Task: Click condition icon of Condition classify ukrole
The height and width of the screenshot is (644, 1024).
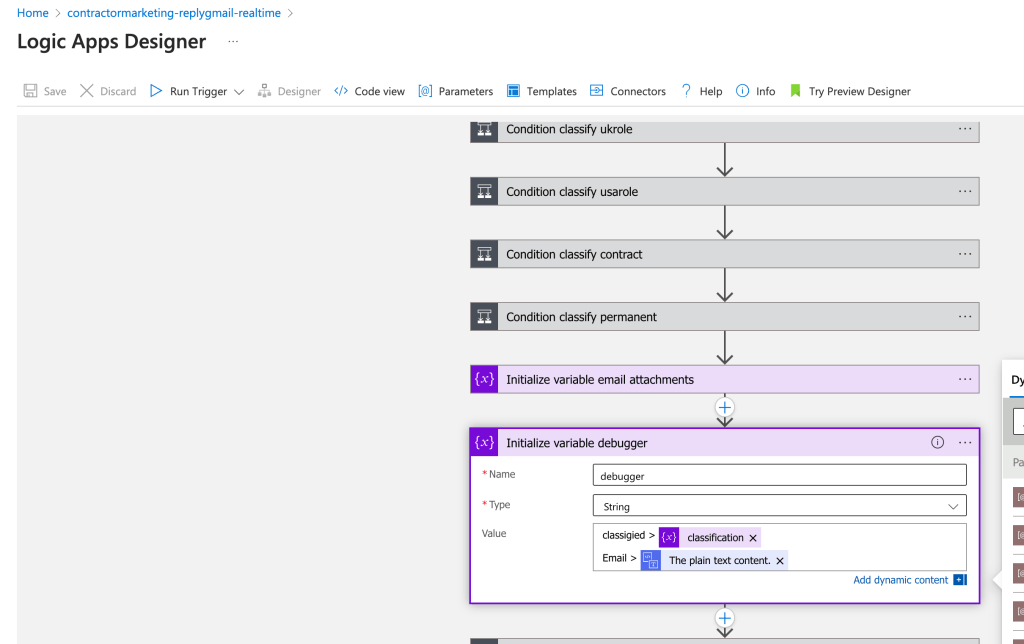Action: [x=484, y=129]
